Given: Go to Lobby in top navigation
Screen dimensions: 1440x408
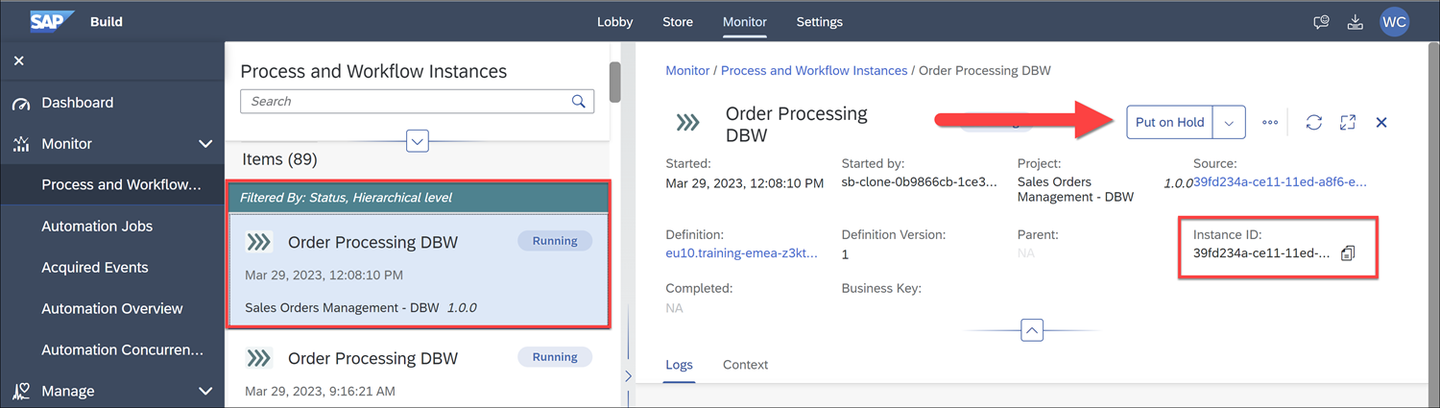Looking at the screenshot, I should coord(615,21).
